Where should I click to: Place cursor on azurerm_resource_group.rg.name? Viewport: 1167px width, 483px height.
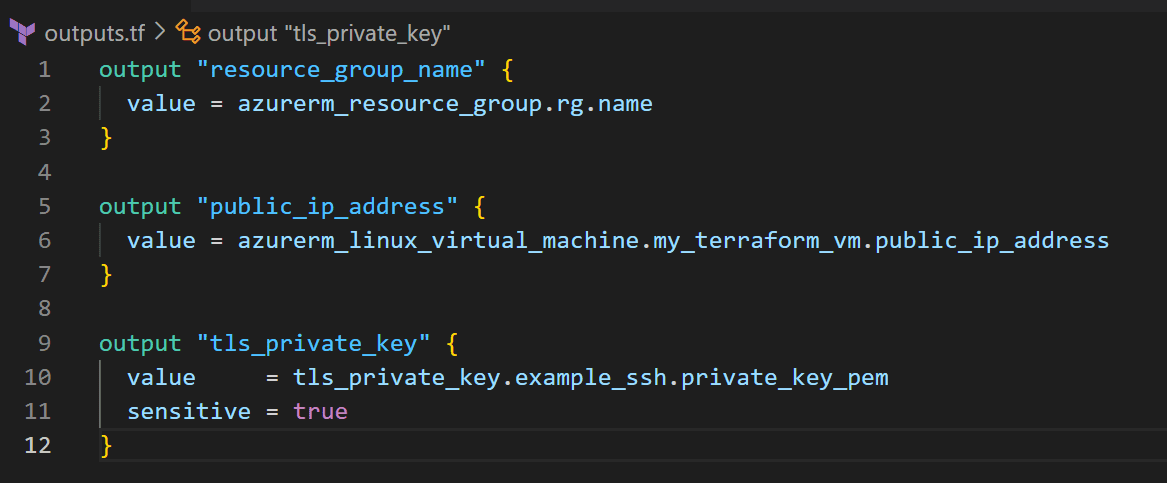pos(445,103)
